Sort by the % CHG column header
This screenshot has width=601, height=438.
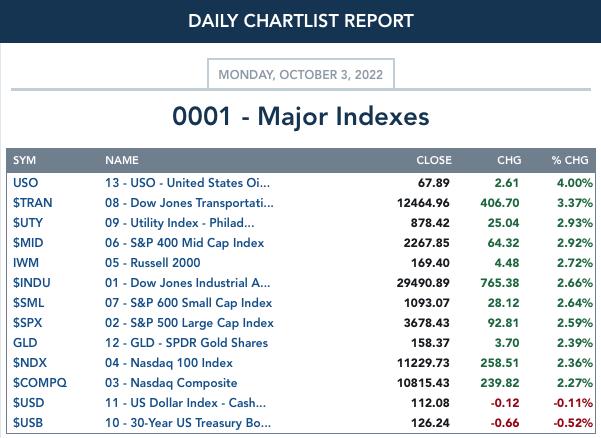tap(570, 160)
